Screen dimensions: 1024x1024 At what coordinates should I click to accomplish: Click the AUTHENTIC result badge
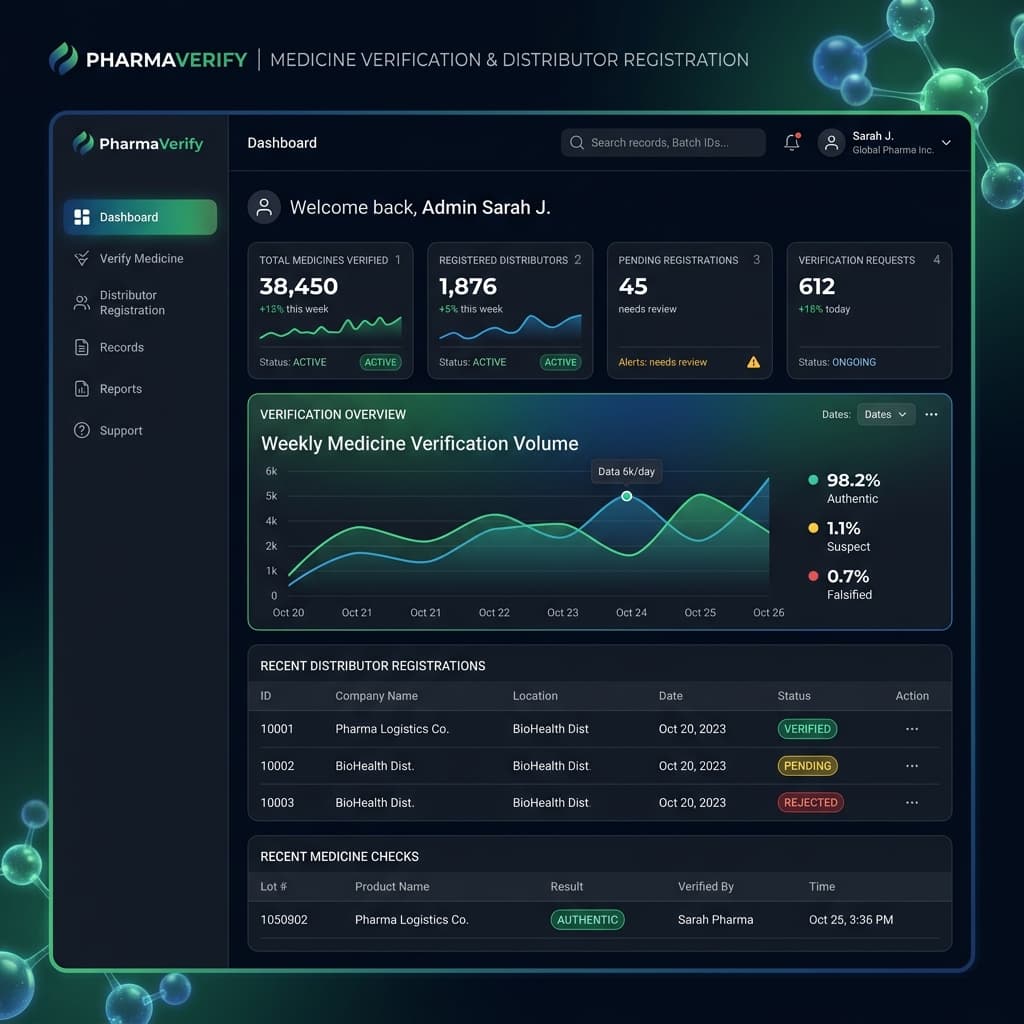click(587, 920)
